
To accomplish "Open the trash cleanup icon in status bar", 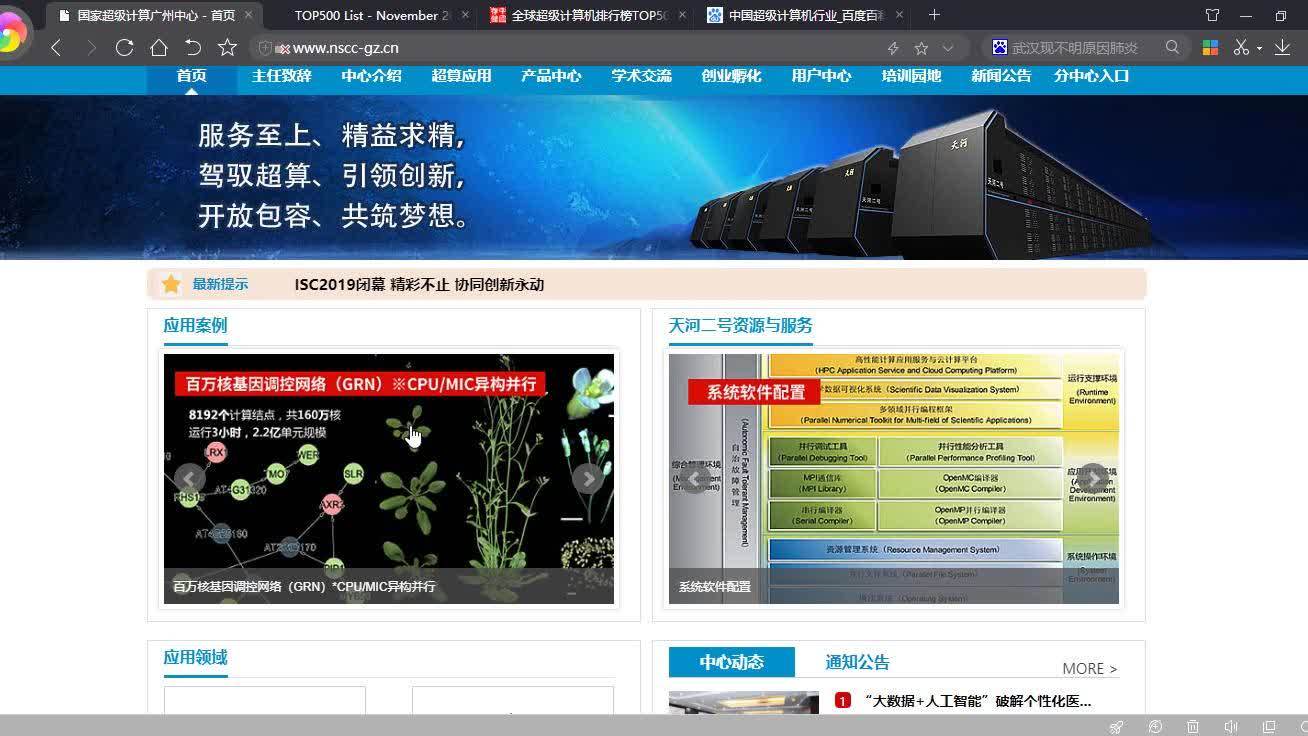I will (x=1192, y=727).
